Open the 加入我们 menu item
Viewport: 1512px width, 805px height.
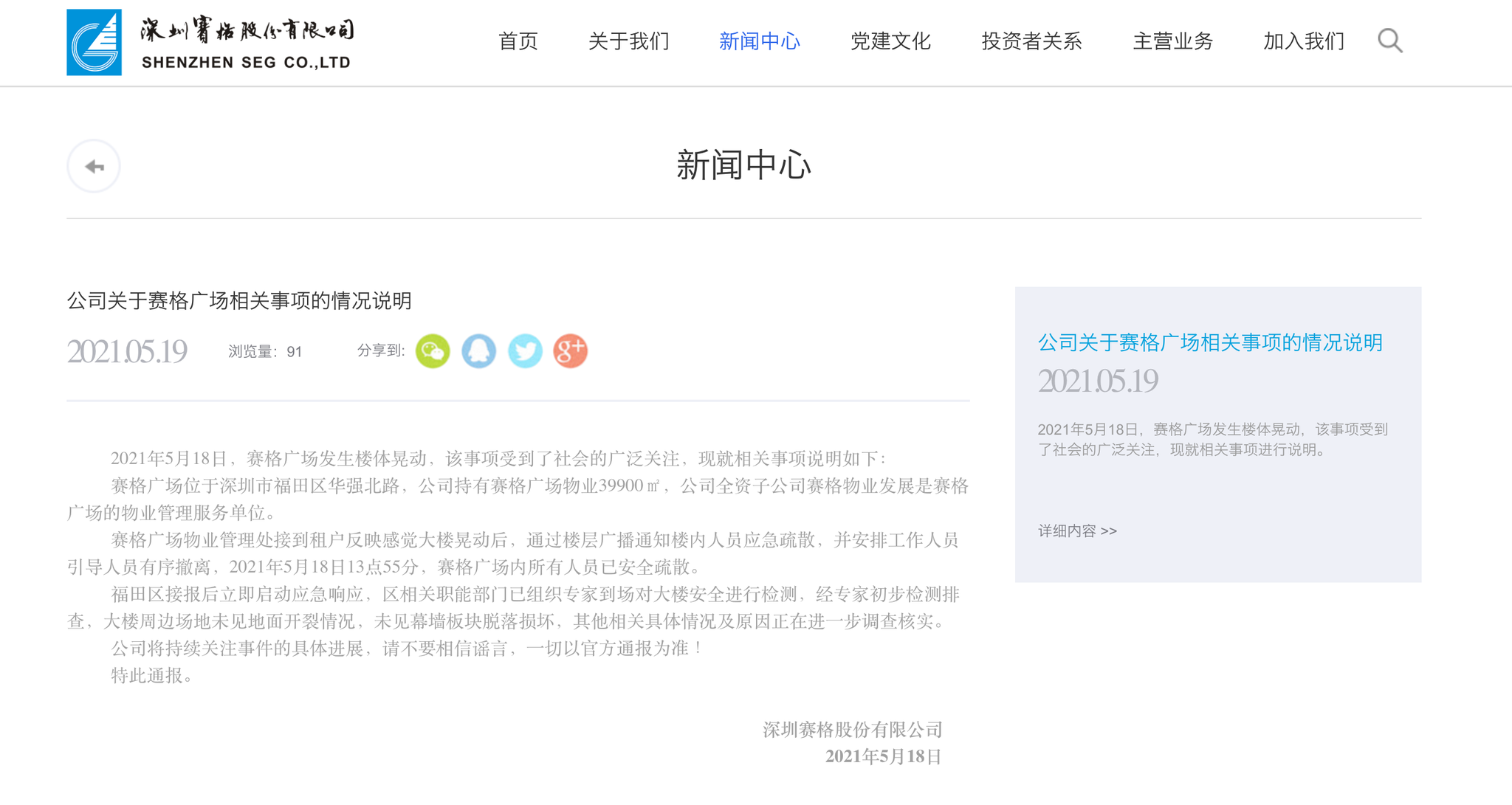[x=1305, y=41]
